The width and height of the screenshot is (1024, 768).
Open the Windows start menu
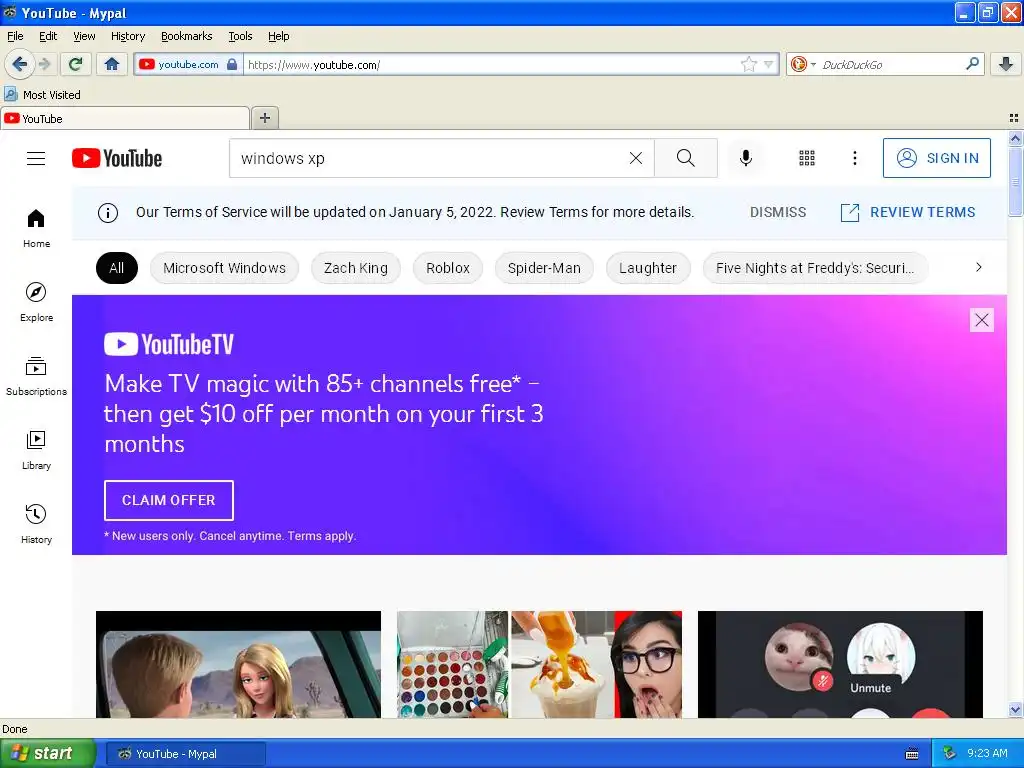[46, 754]
